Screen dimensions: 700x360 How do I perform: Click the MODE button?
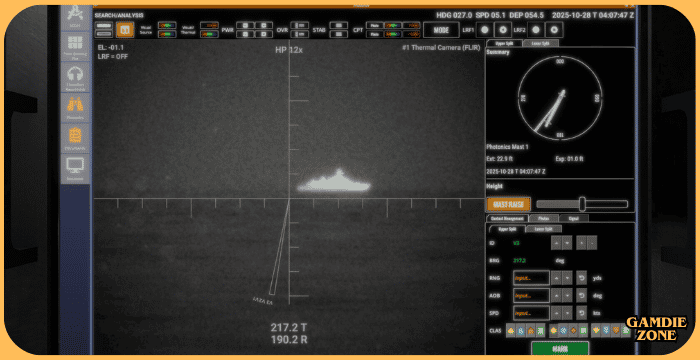click(x=441, y=30)
